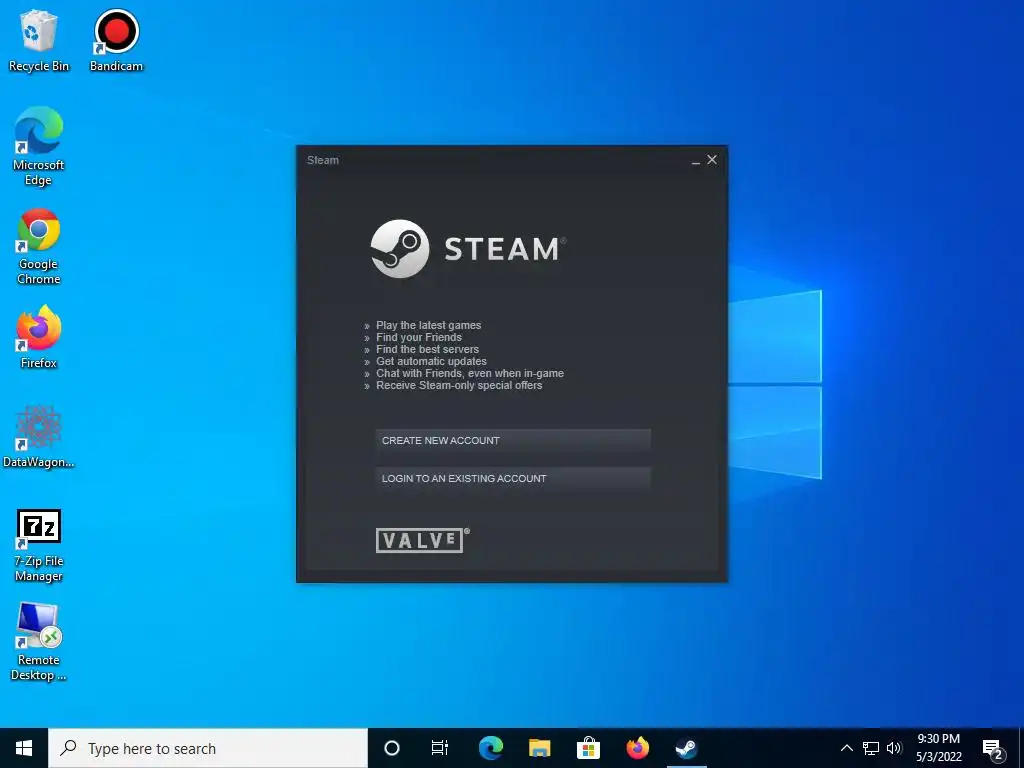Image resolution: width=1024 pixels, height=768 pixels.
Task: Select the Microsoft Edge desktop shortcut
Action: point(39,146)
